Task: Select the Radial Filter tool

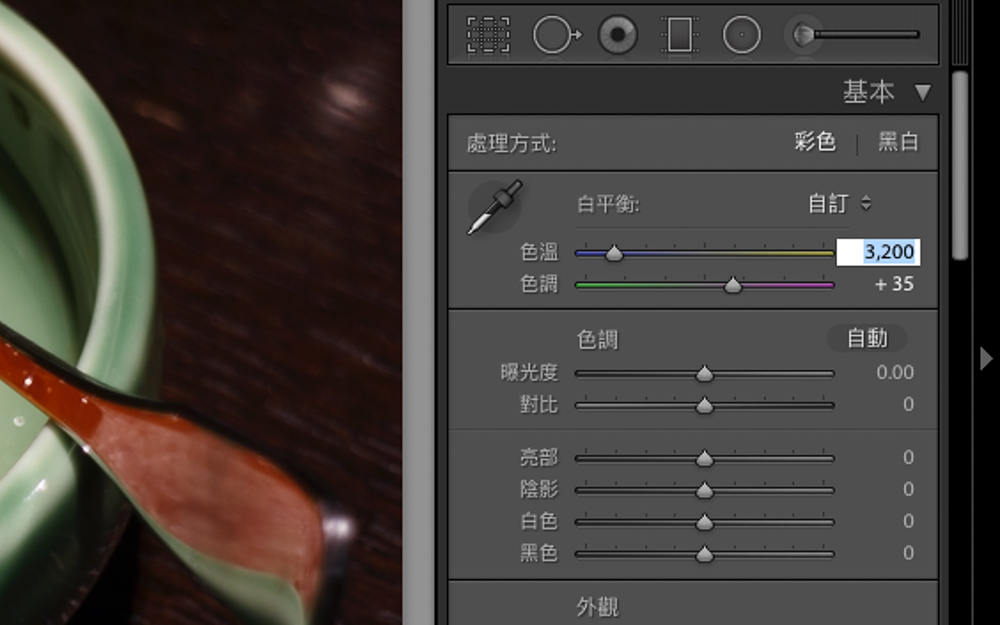Action: 741,36
